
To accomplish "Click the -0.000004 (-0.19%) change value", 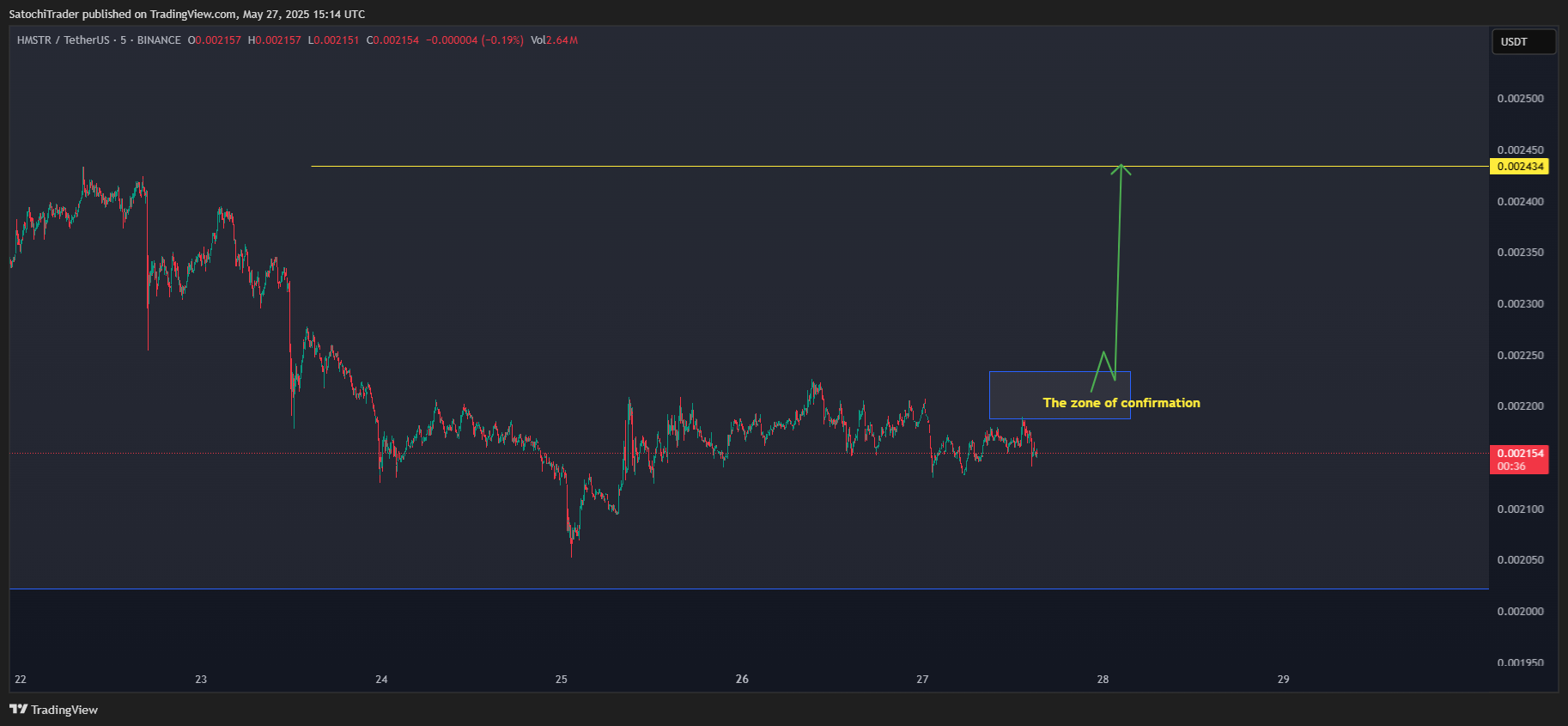I will [475, 40].
